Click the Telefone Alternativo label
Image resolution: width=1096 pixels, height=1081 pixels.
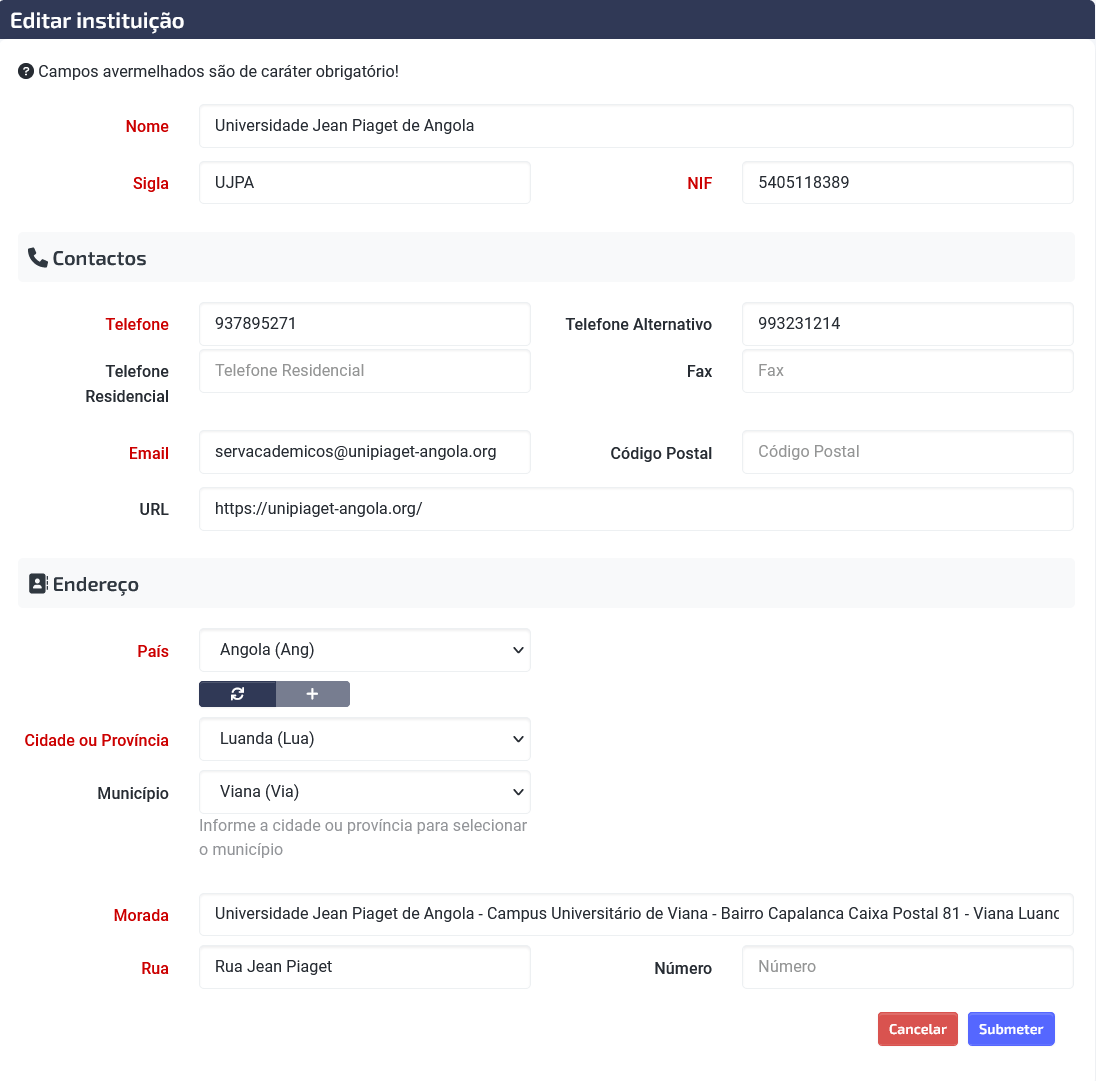pos(639,324)
